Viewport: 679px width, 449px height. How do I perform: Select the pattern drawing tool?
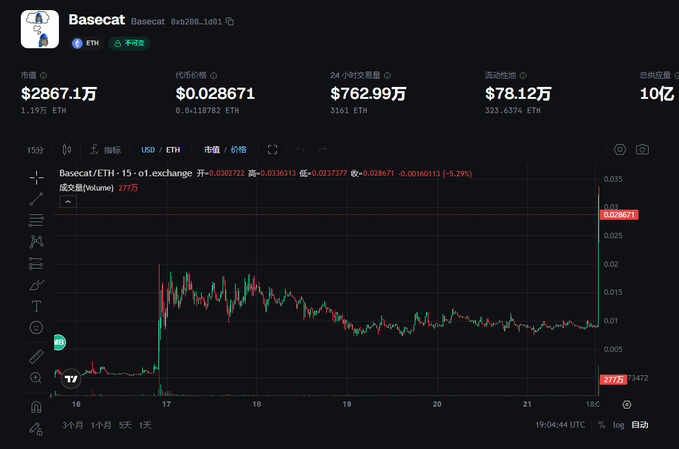coord(36,242)
